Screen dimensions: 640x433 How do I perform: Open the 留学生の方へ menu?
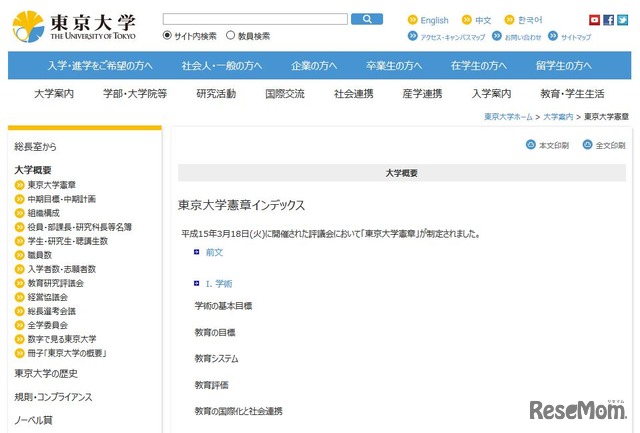pyautogui.click(x=564, y=65)
